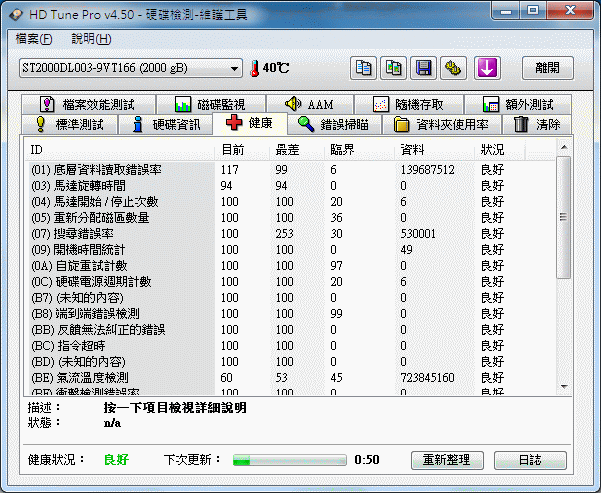
Task: Click the scroll down arrow of the list
Action: [564, 387]
